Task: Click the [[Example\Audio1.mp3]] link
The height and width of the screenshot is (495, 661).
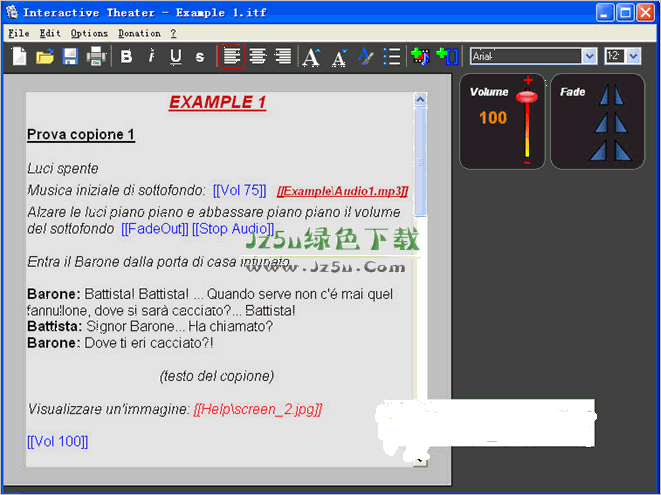Action: point(342,191)
